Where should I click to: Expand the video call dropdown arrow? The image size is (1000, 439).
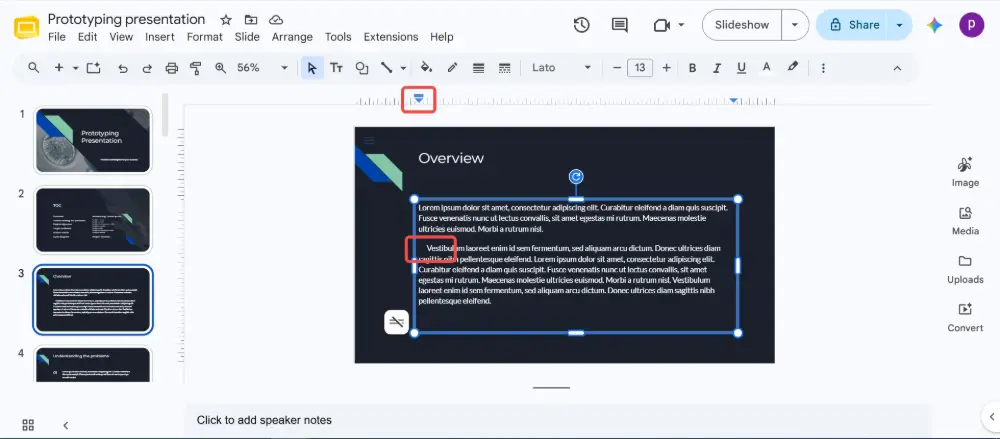coord(681,25)
